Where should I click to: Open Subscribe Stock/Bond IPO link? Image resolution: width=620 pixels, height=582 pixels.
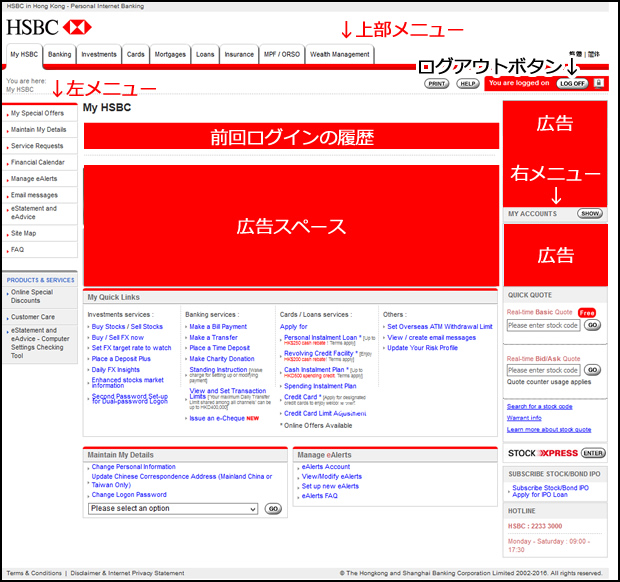(x=550, y=488)
